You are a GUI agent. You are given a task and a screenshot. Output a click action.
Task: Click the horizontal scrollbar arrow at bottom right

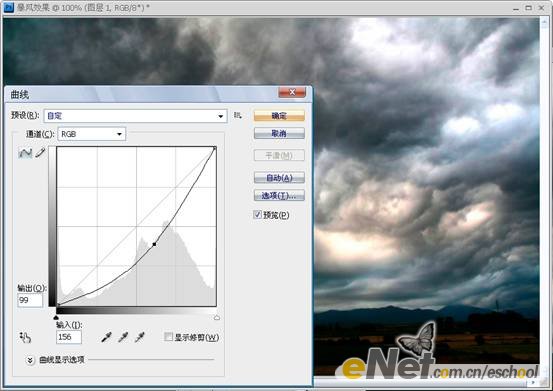point(534,382)
